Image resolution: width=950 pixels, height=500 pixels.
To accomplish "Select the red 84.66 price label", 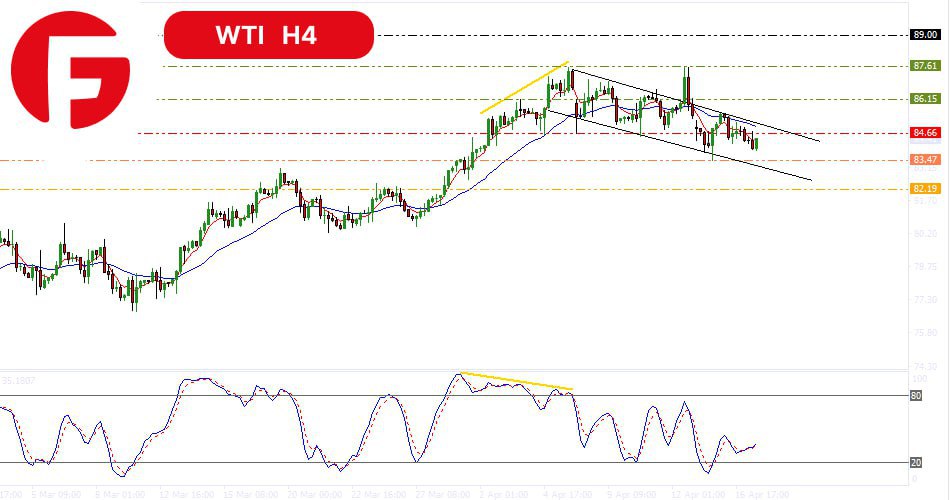I will point(925,132).
